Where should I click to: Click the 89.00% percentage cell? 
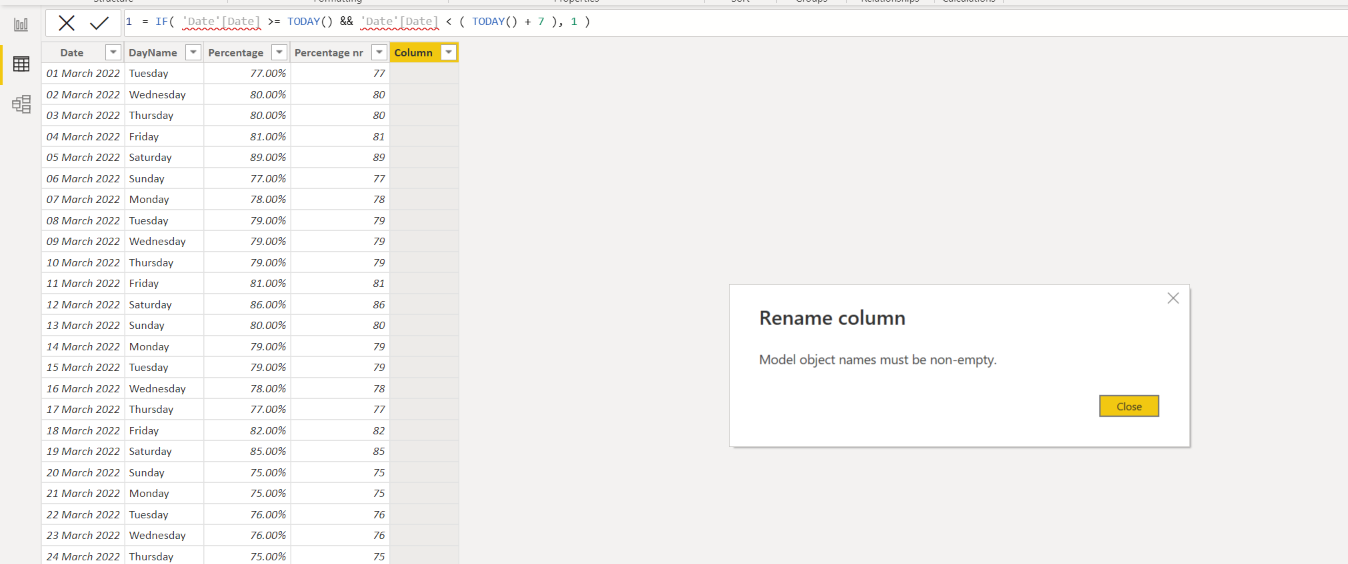[247, 157]
